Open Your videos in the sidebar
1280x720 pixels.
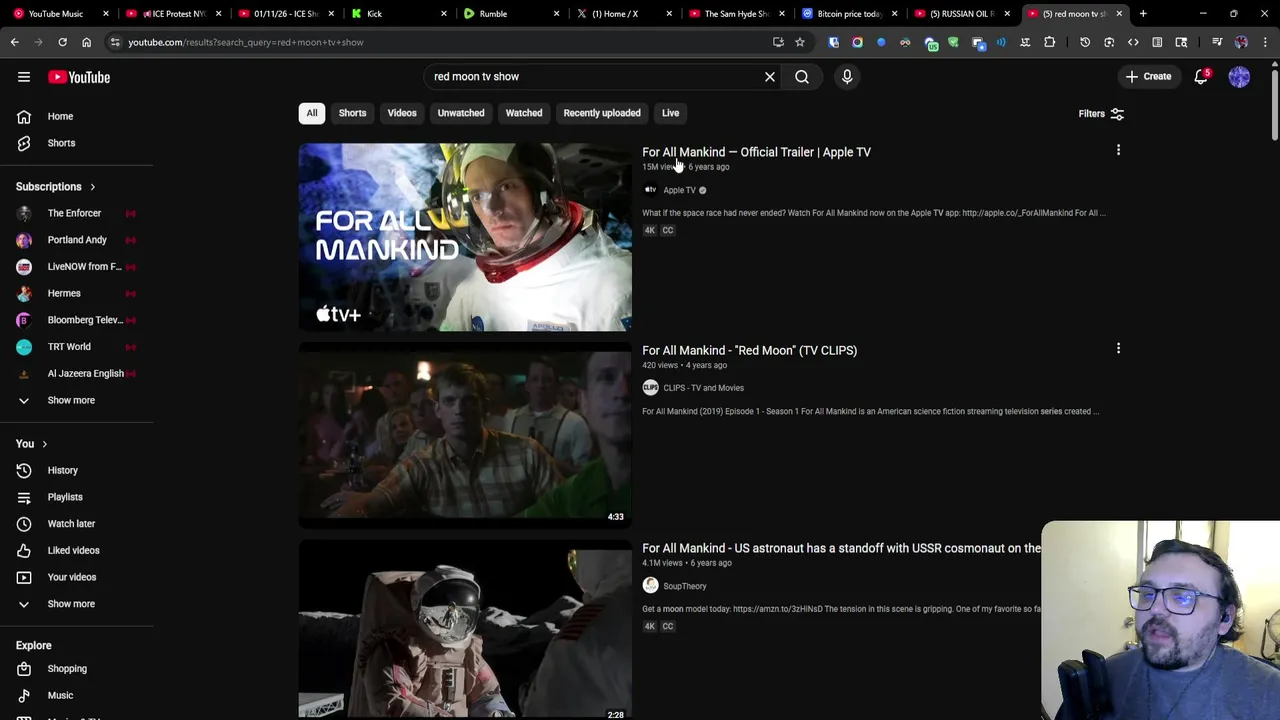(72, 577)
